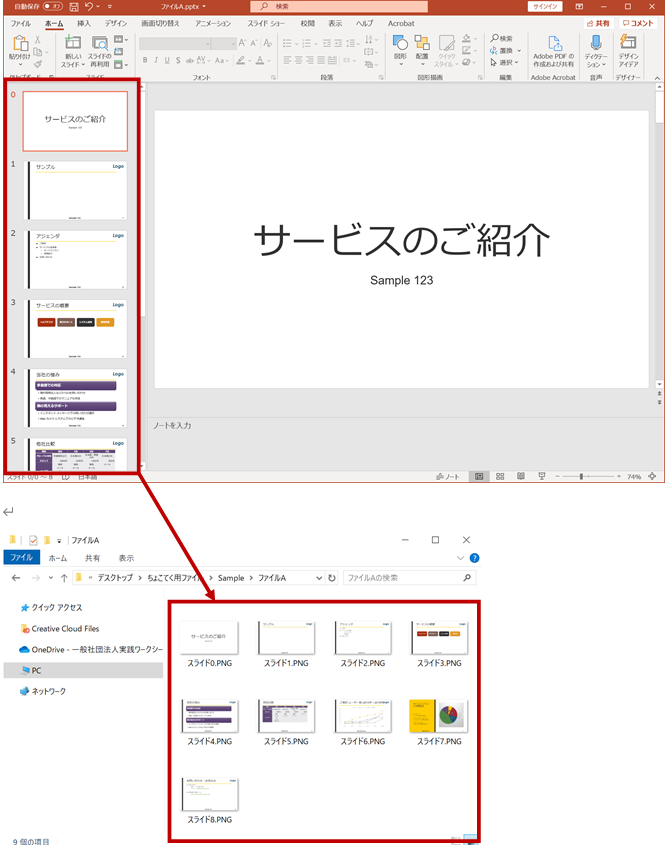
Task: Click the Save icon in title bar
Action: pos(75,6)
